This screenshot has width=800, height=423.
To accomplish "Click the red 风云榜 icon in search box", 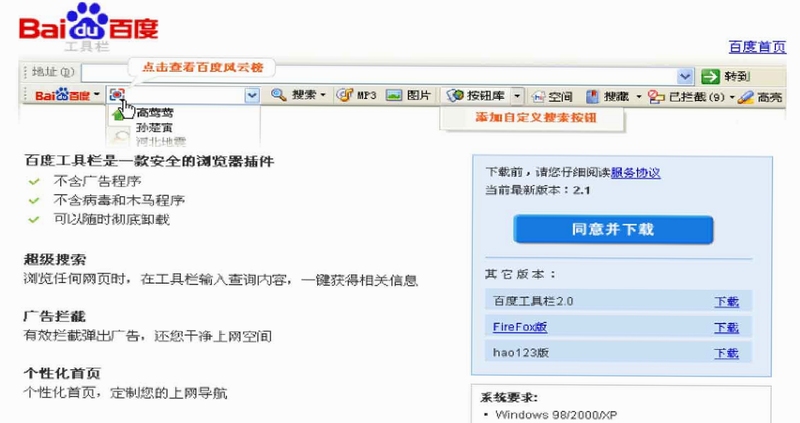I will point(117,94).
